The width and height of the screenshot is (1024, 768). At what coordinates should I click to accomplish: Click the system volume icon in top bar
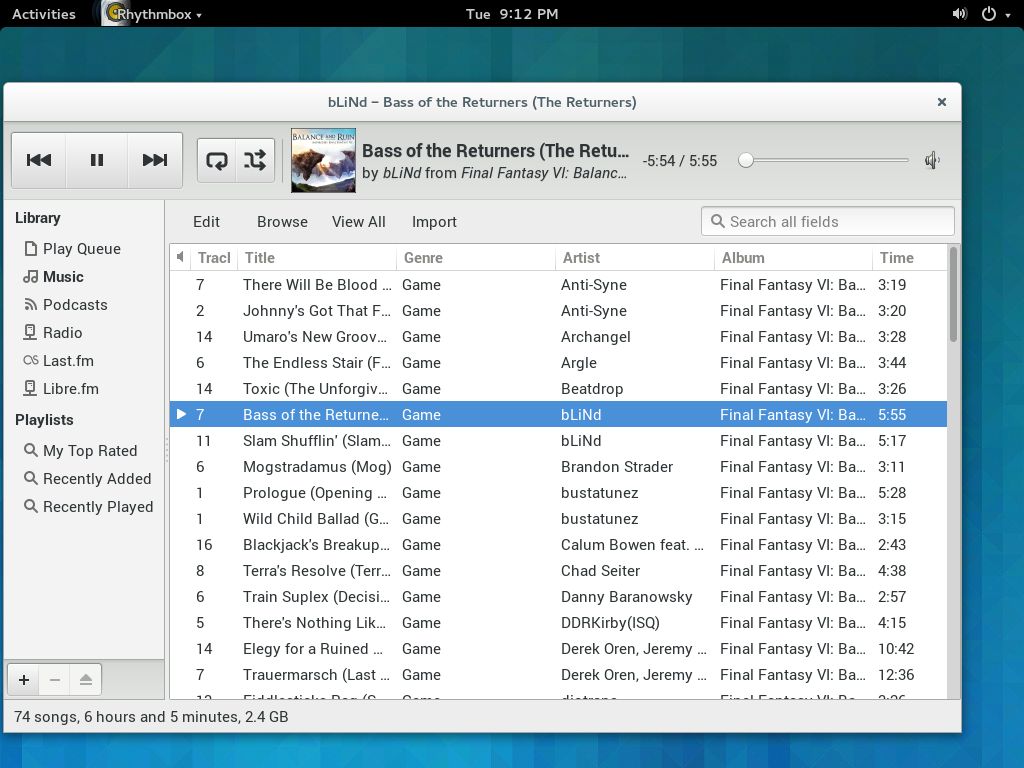pos(960,14)
